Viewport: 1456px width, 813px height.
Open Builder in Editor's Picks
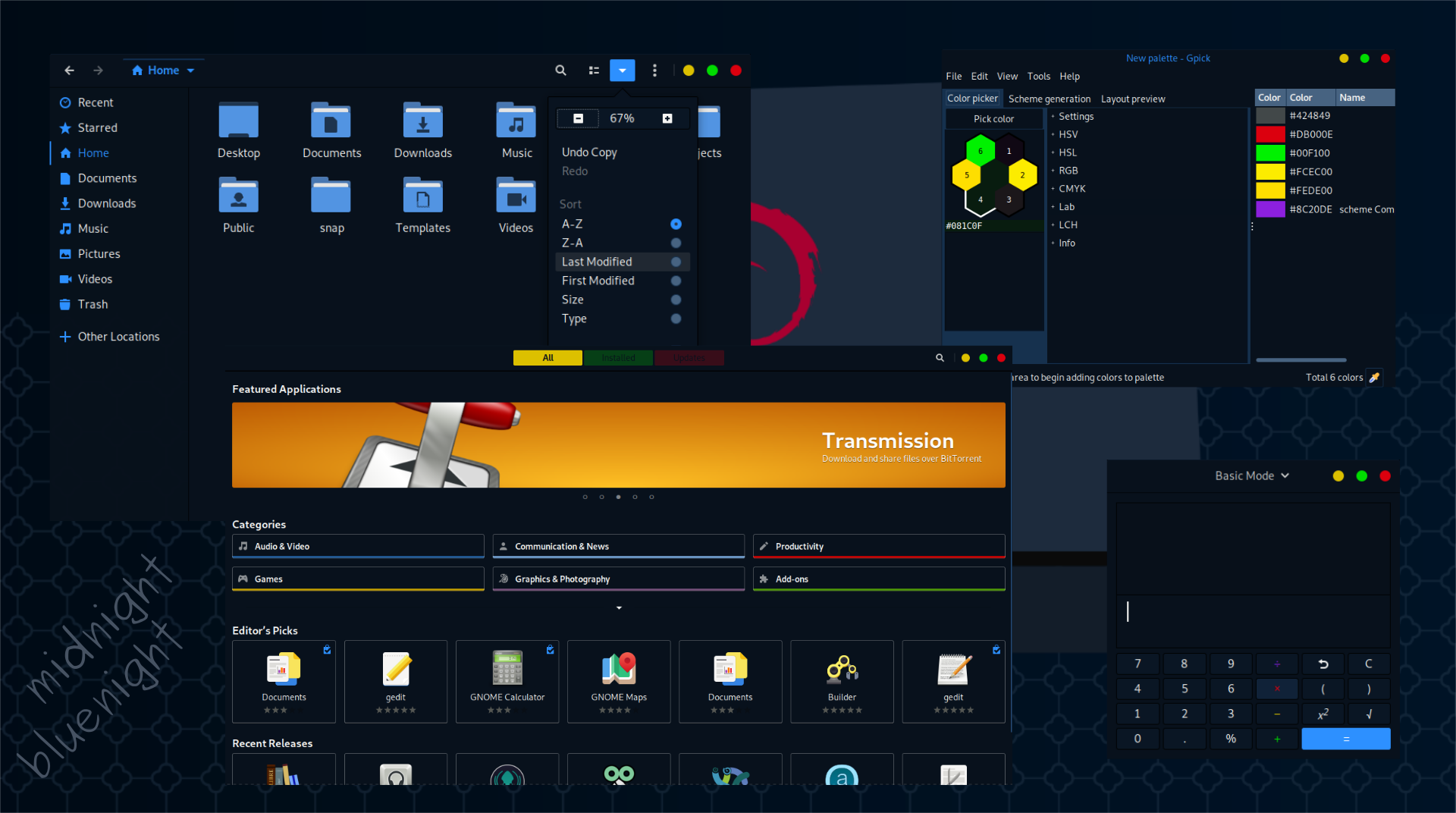(x=842, y=681)
